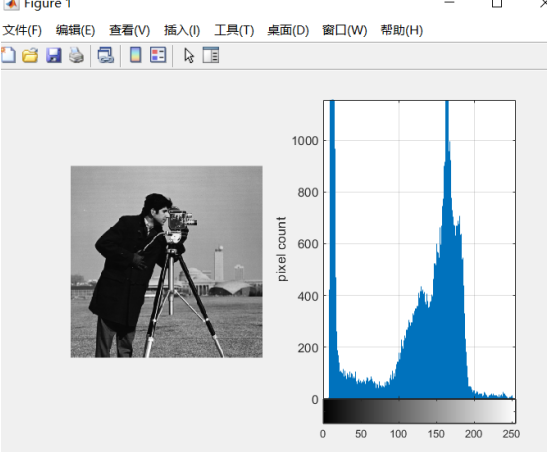The width and height of the screenshot is (547, 452).
Task: Print the figure with the printer icon
Action: click(x=76, y=55)
